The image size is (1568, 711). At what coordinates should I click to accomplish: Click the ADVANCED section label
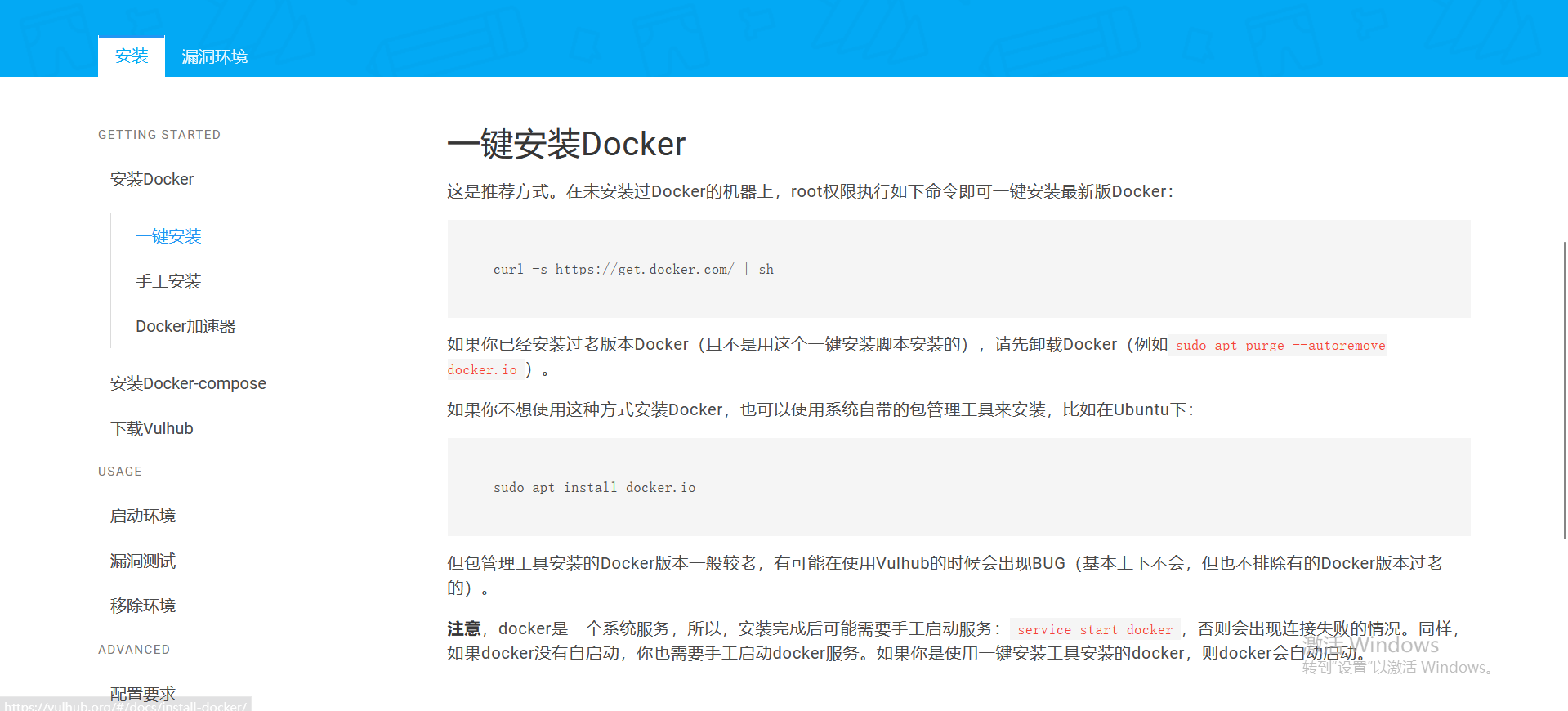point(134,650)
